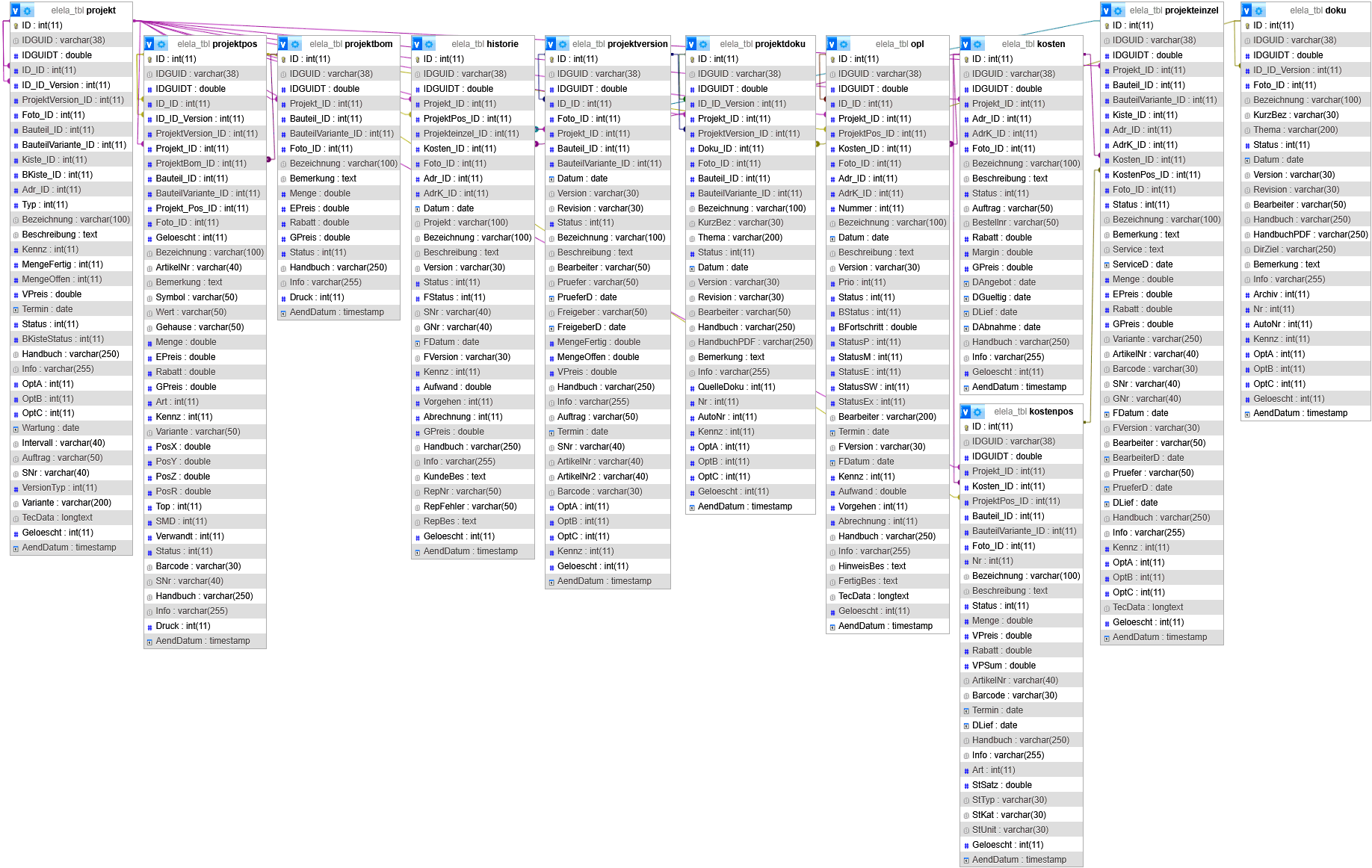Collapse the opl table with V toggle
Image resolution: width=1372 pixels, height=868 pixels.
(832, 44)
